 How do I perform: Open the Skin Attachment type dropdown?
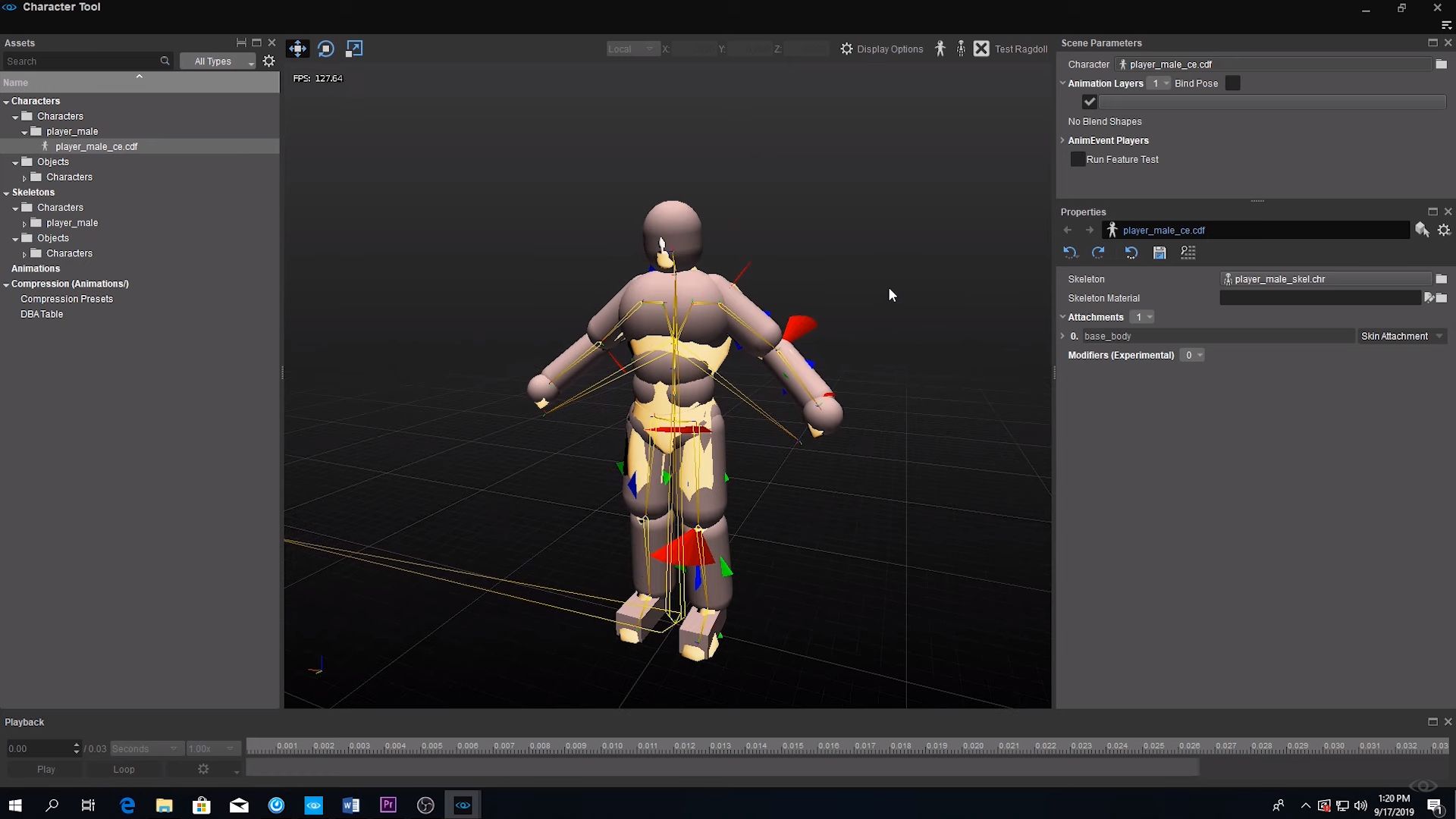click(x=1401, y=336)
